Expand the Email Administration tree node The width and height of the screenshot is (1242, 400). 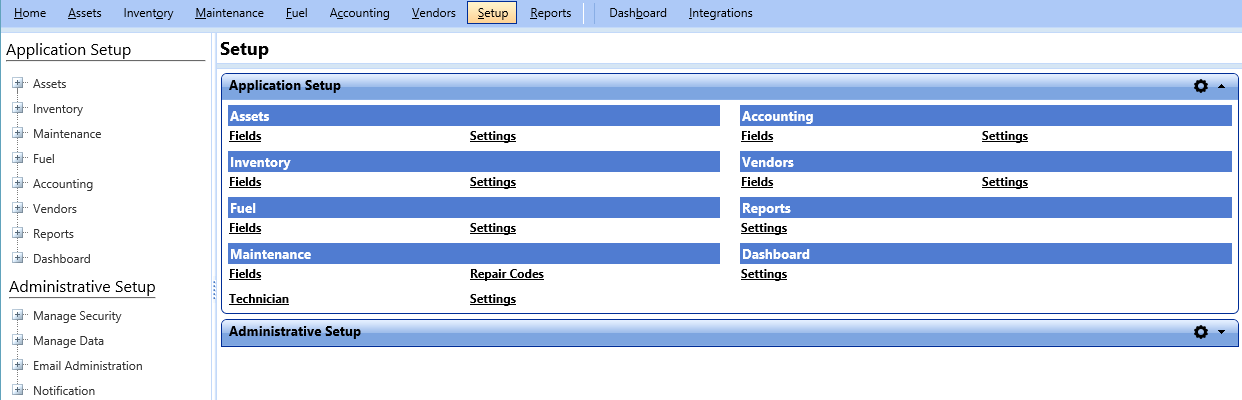(18, 366)
